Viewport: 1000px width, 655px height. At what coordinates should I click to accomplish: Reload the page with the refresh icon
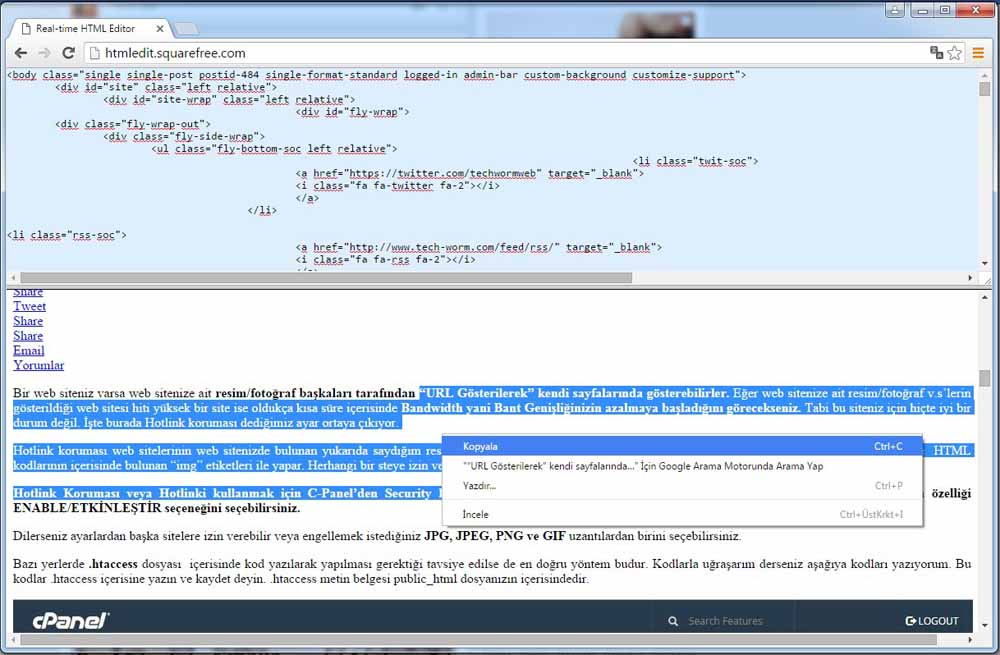tap(68, 53)
